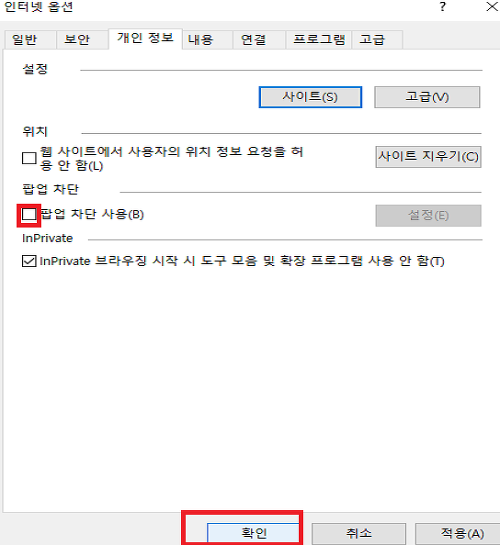Click the help question mark icon

tap(442, 6)
